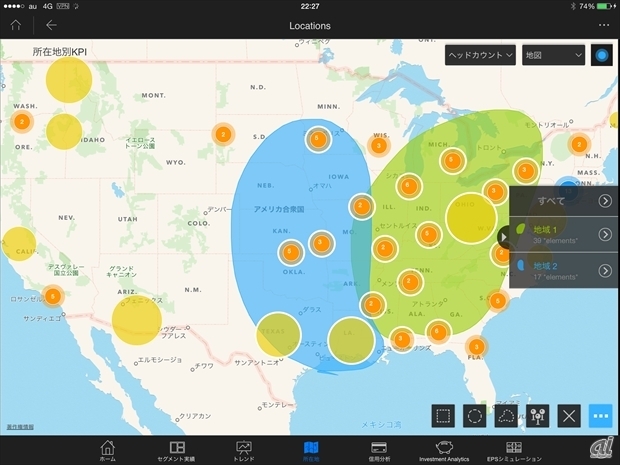
Task: Tap the battery indicator in status bar
Action: [605, 6]
